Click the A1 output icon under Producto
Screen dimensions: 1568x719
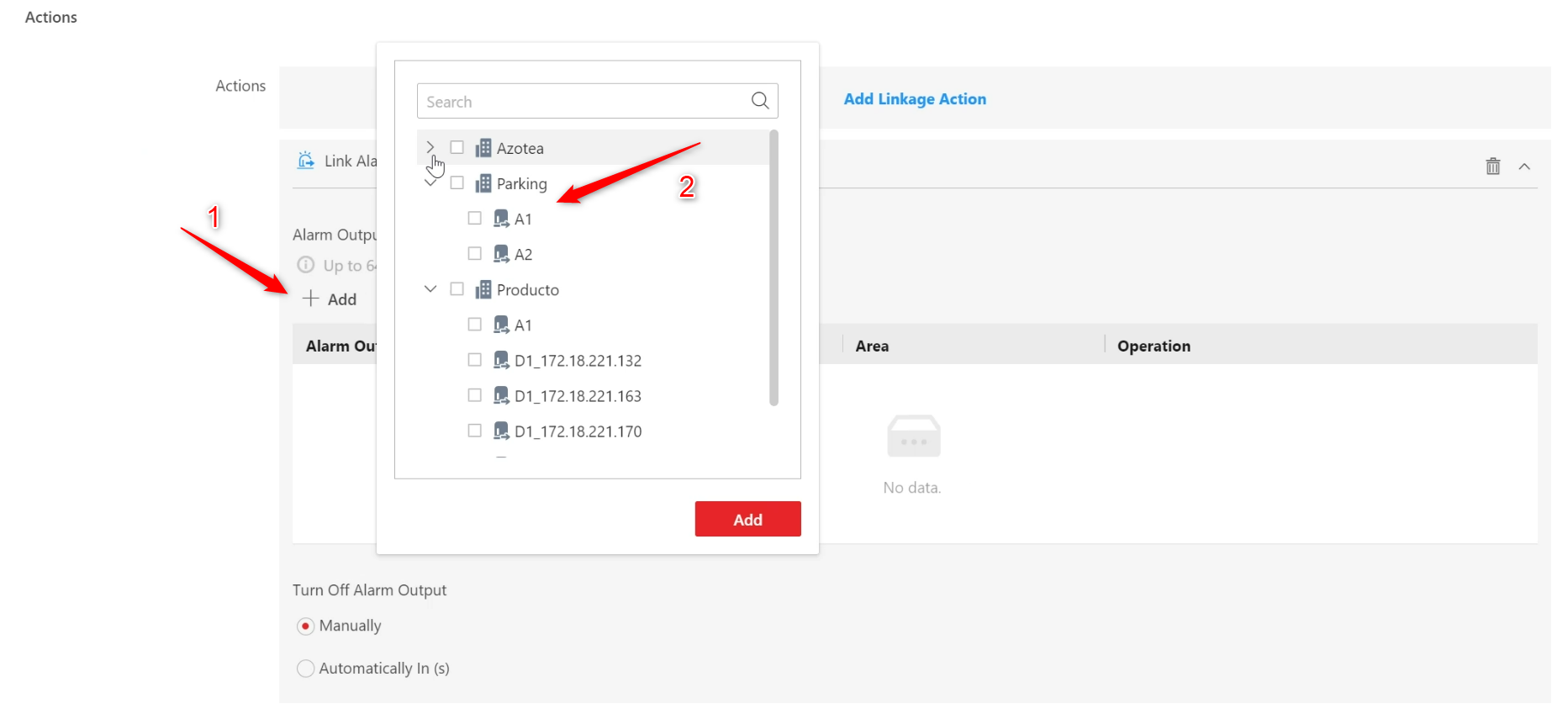[501, 325]
